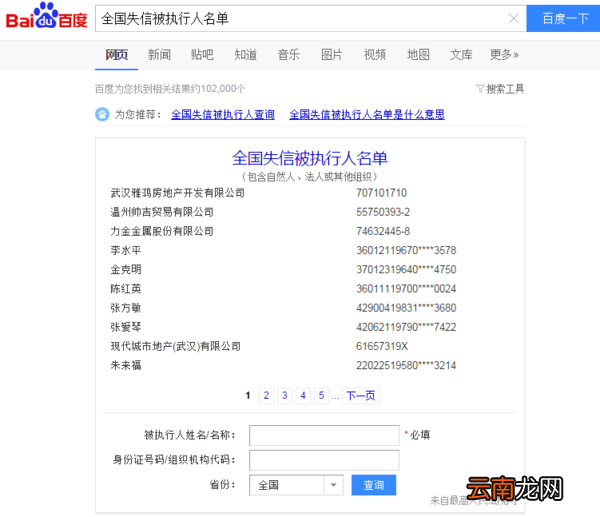Click the Baidu logo
Screen dimensions: 600x517
[x=46, y=16]
